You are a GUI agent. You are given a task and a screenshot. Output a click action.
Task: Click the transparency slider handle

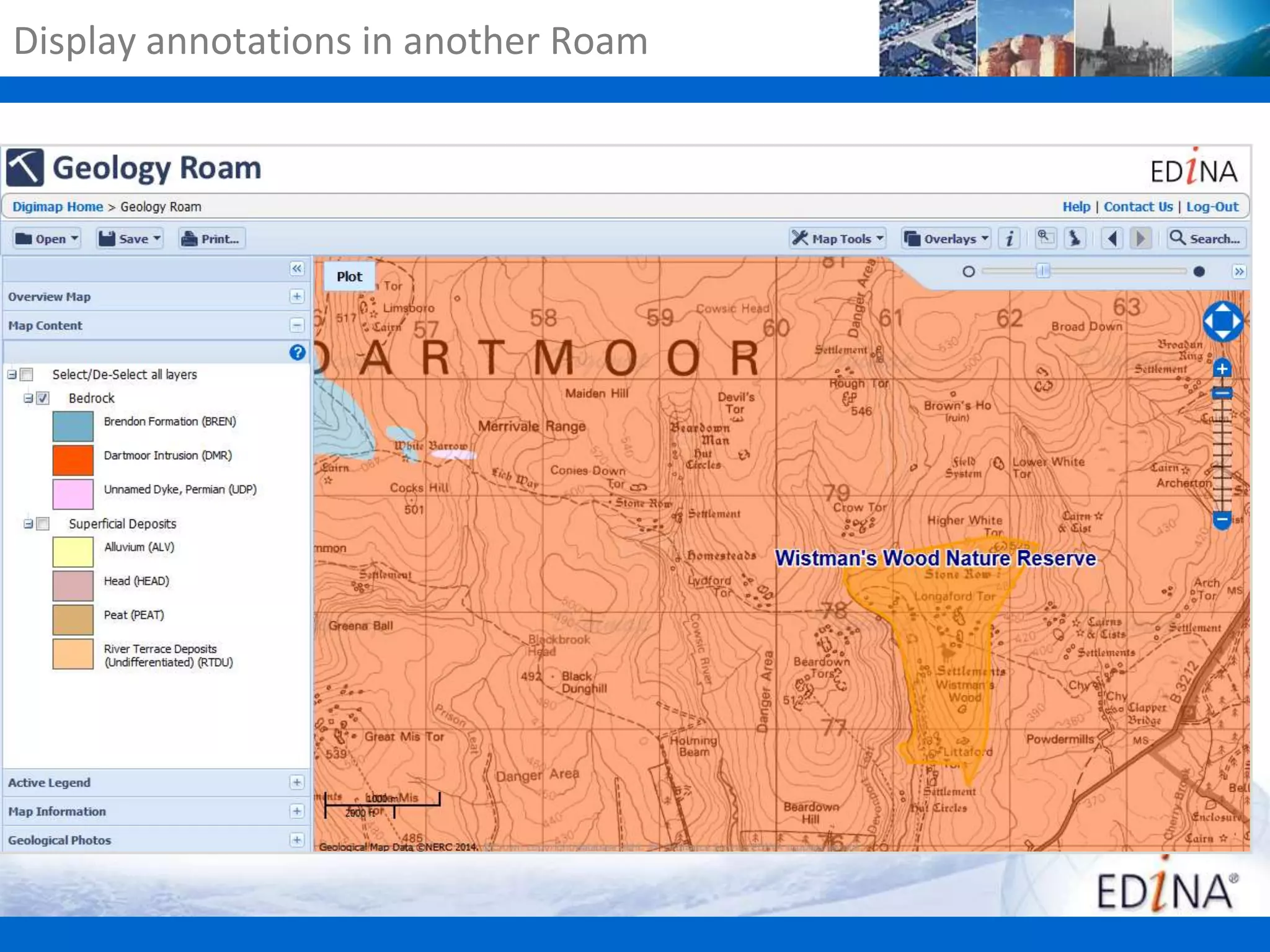[x=1044, y=271]
